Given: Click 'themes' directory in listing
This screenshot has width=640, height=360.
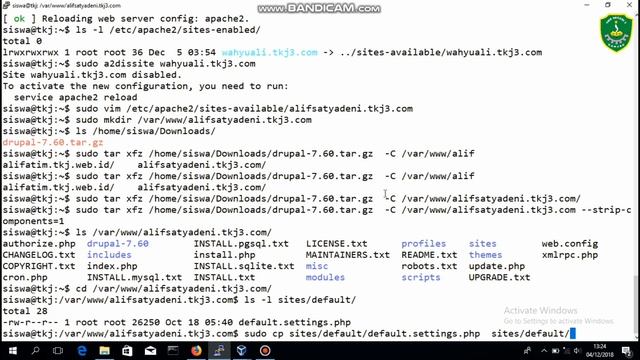Looking at the screenshot, I should point(485,255).
